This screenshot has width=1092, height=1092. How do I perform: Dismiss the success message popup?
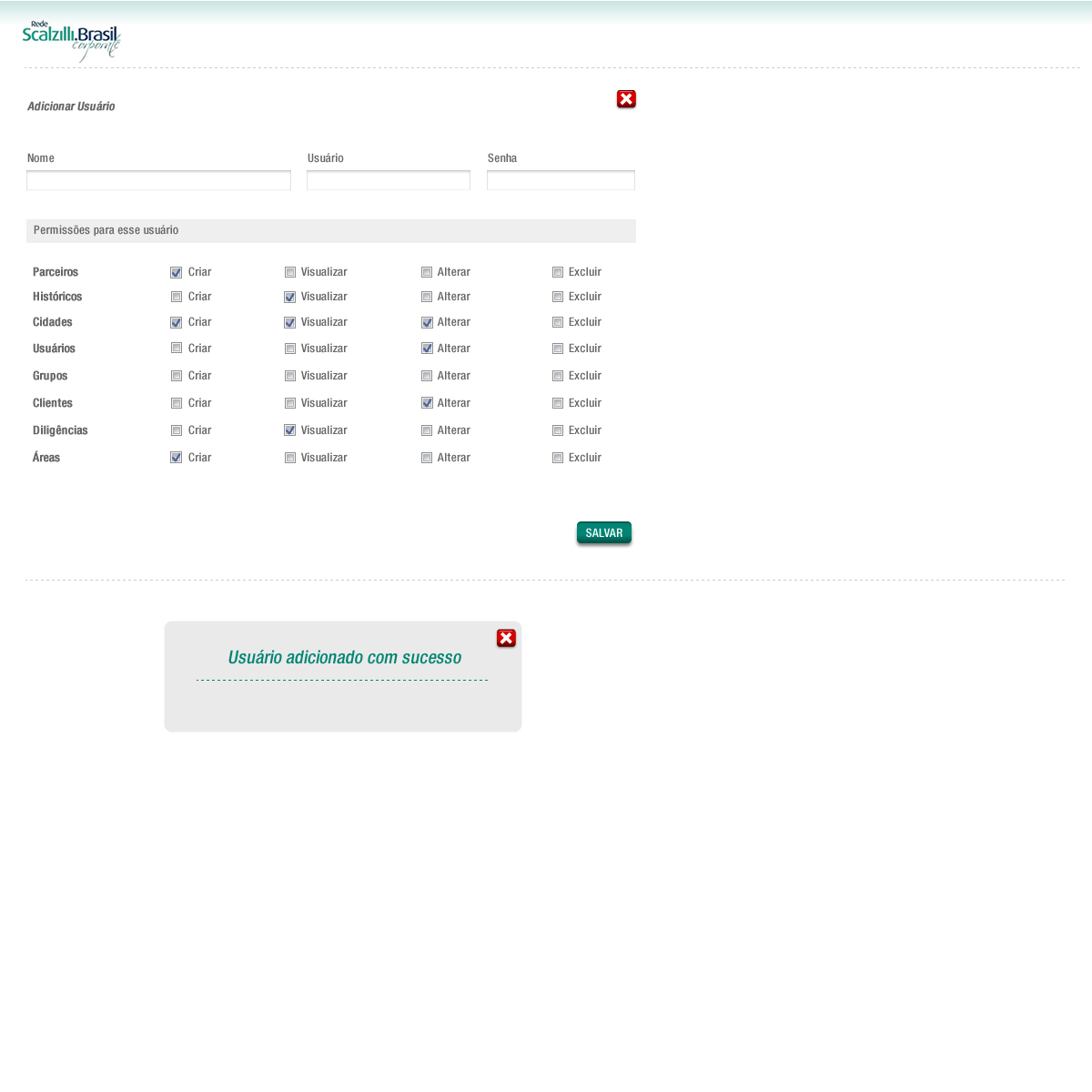coord(506,638)
